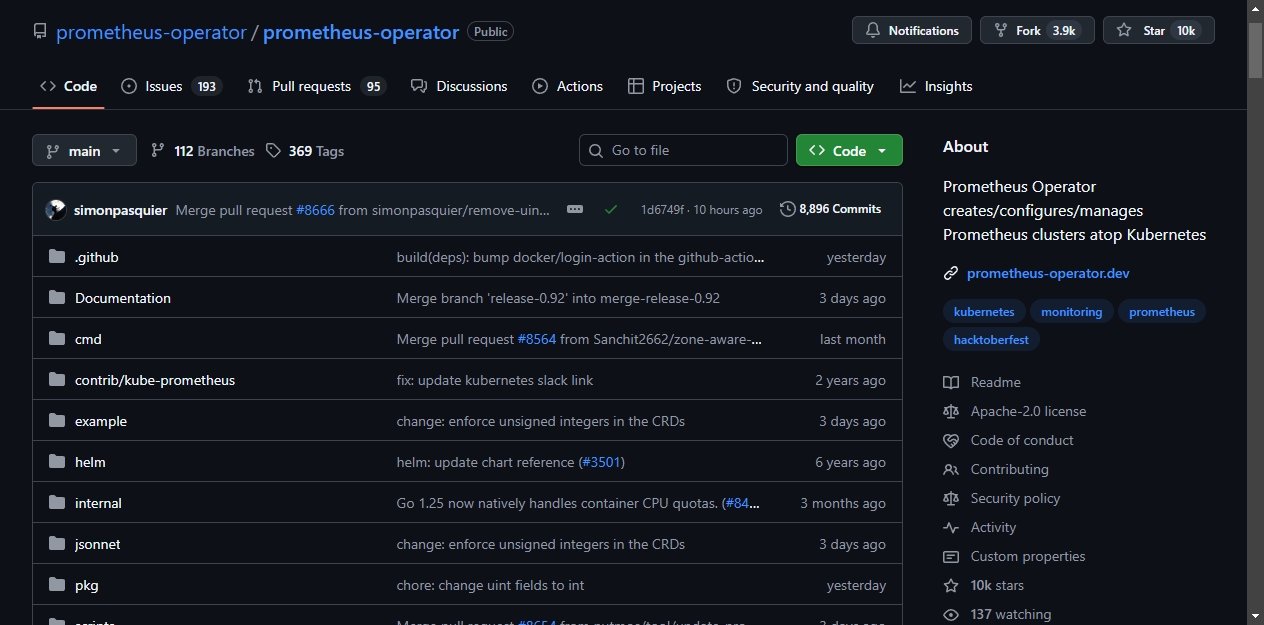Click the repository icon beside prometheus-operator owner
This screenshot has height=625, width=1264.
tap(40, 31)
